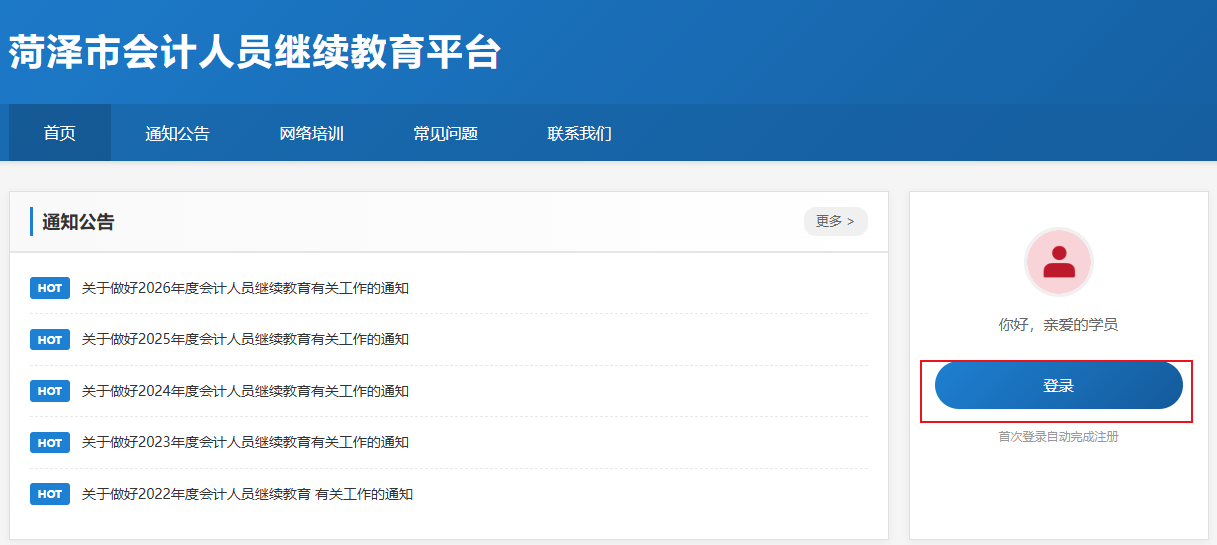Click HOT badge beside 2025年度 notice
This screenshot has height=545, width=1217.
(50, 340)
